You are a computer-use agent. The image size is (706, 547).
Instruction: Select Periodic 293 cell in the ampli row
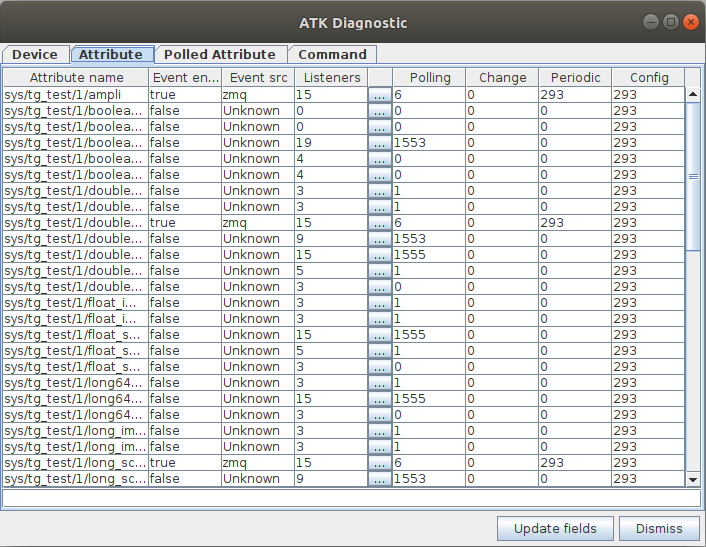[575, 95]
